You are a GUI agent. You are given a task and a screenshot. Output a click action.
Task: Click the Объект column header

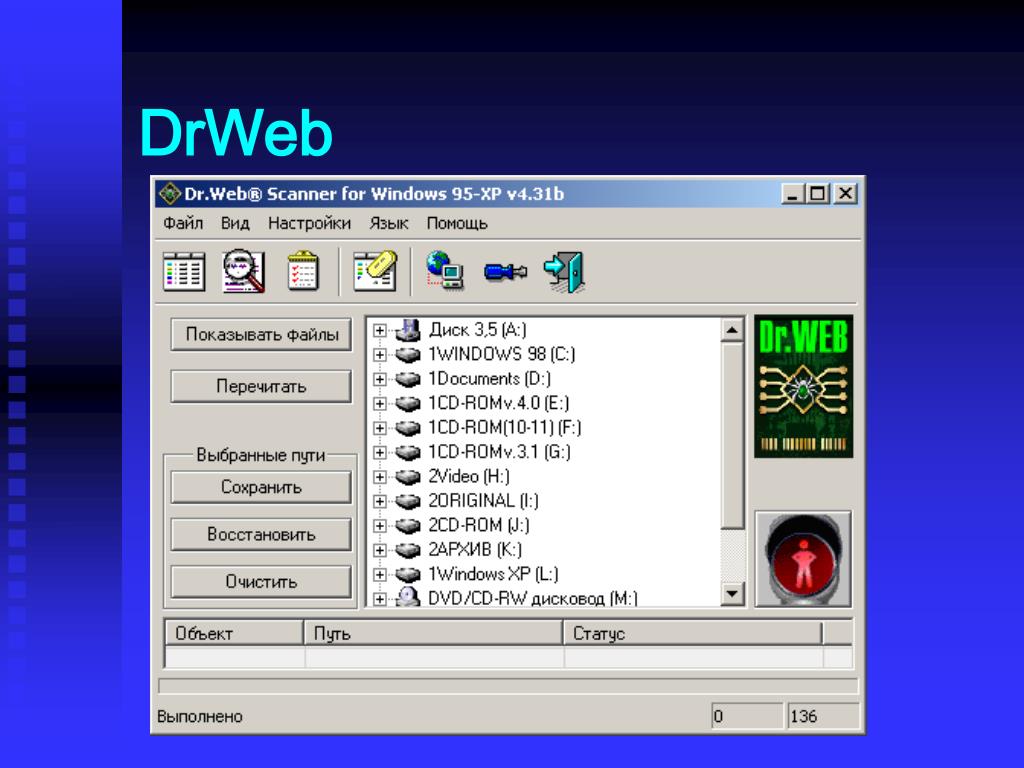pyautogui.click(x=234, y=633)
